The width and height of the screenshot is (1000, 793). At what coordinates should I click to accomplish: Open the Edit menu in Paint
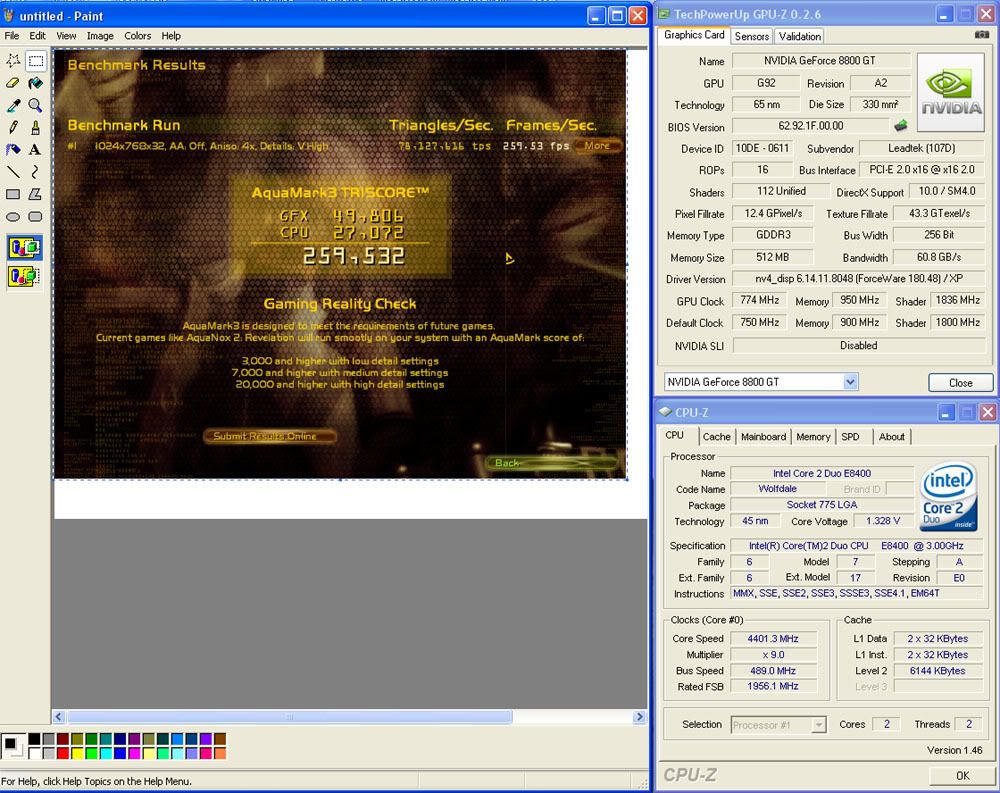pos(38,36)
